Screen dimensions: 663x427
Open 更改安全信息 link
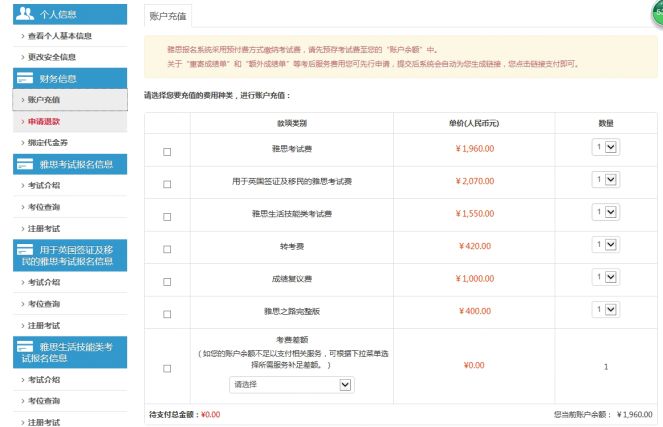[52, 57]
